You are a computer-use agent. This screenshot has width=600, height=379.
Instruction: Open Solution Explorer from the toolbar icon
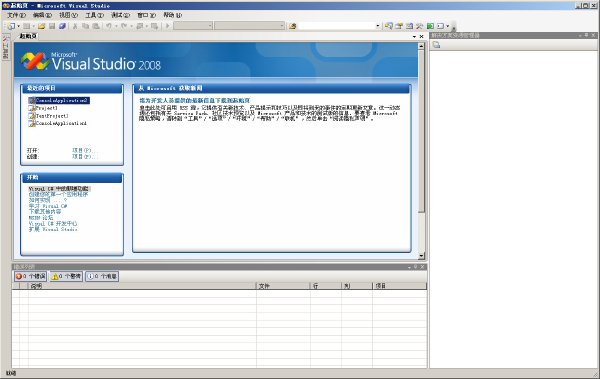tap(388, 26)
